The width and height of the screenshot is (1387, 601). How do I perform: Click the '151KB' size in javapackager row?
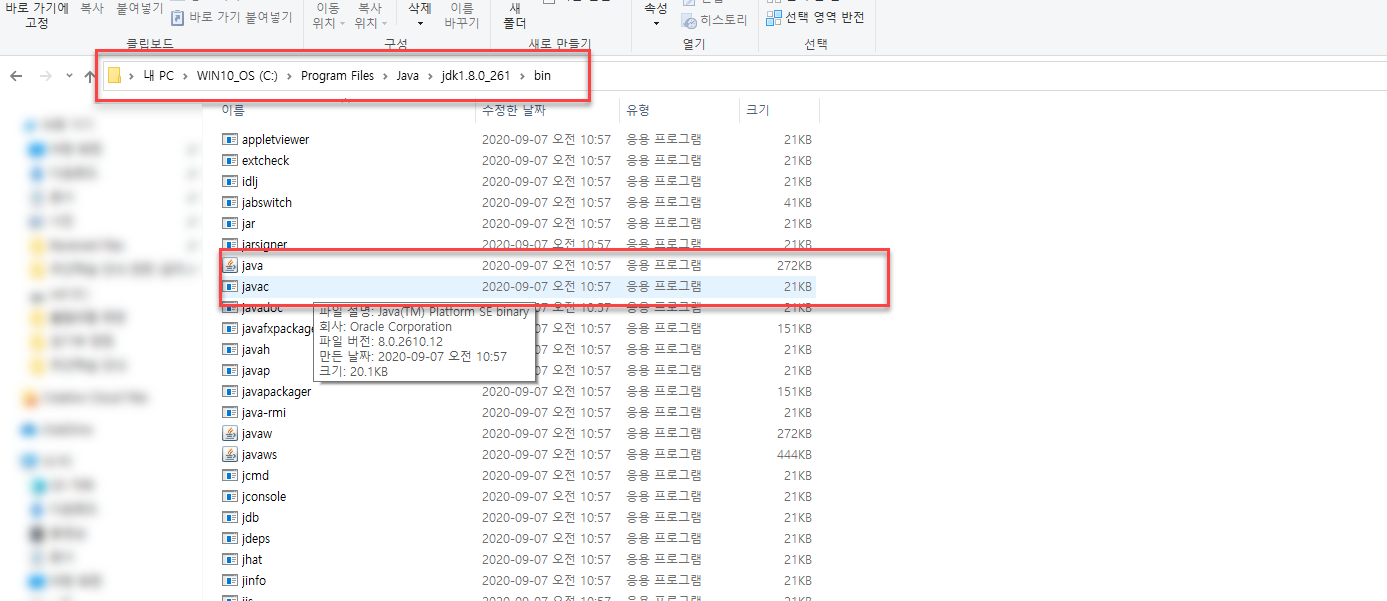point(794,392)
